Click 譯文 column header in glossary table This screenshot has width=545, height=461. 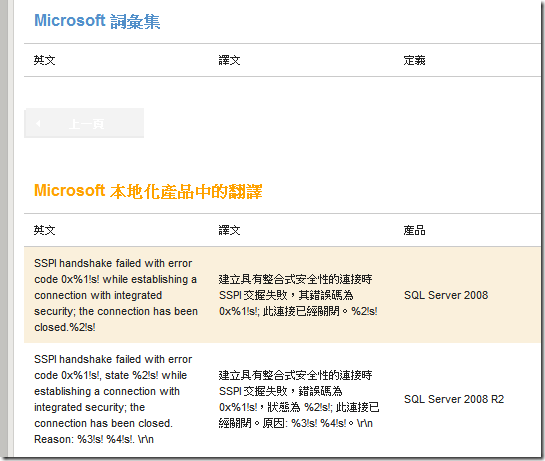[x=229, y=60]
